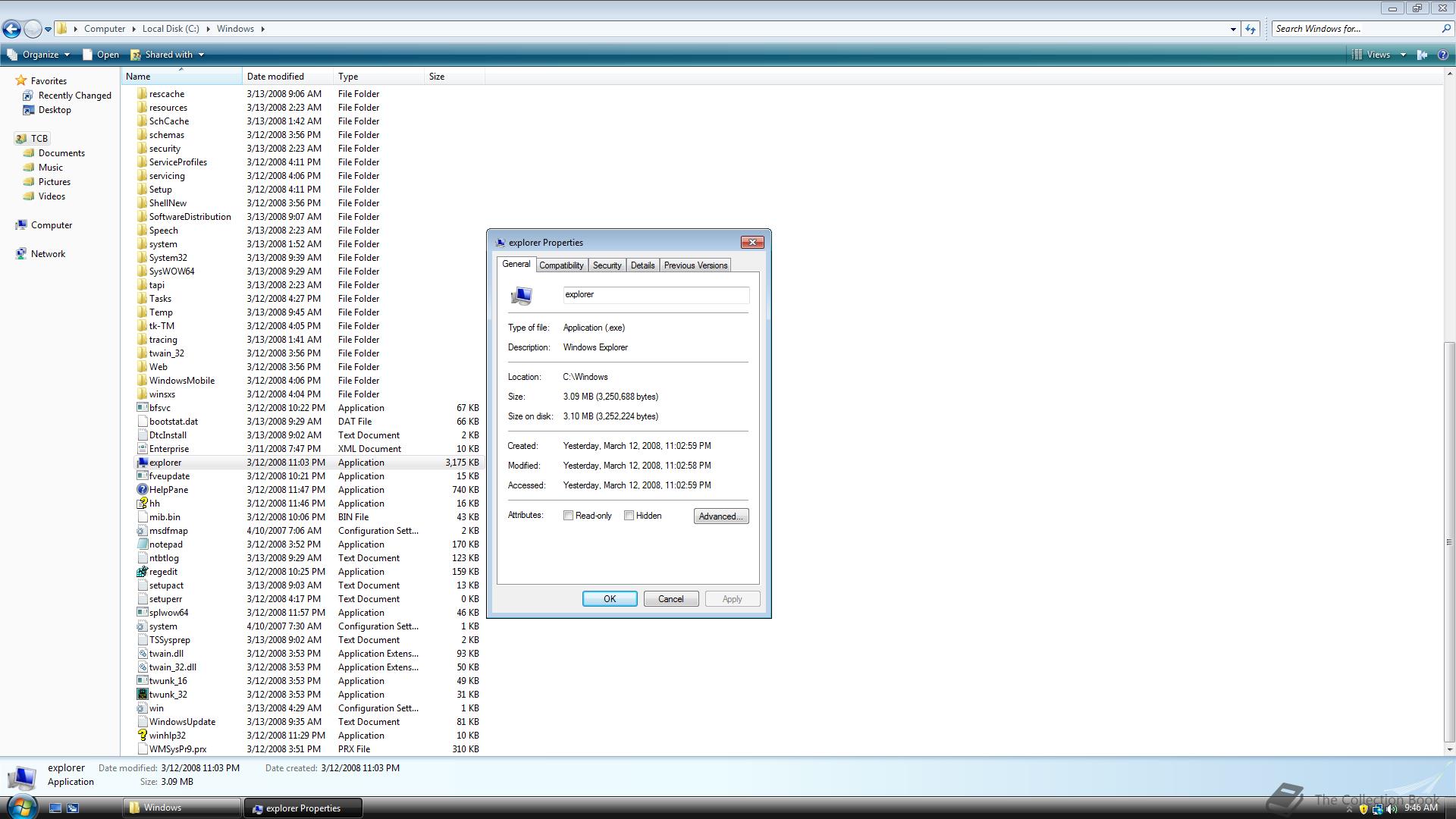Click the Refresh button in address bar
Screen dimensions: 1456x819
[1250, 29]
